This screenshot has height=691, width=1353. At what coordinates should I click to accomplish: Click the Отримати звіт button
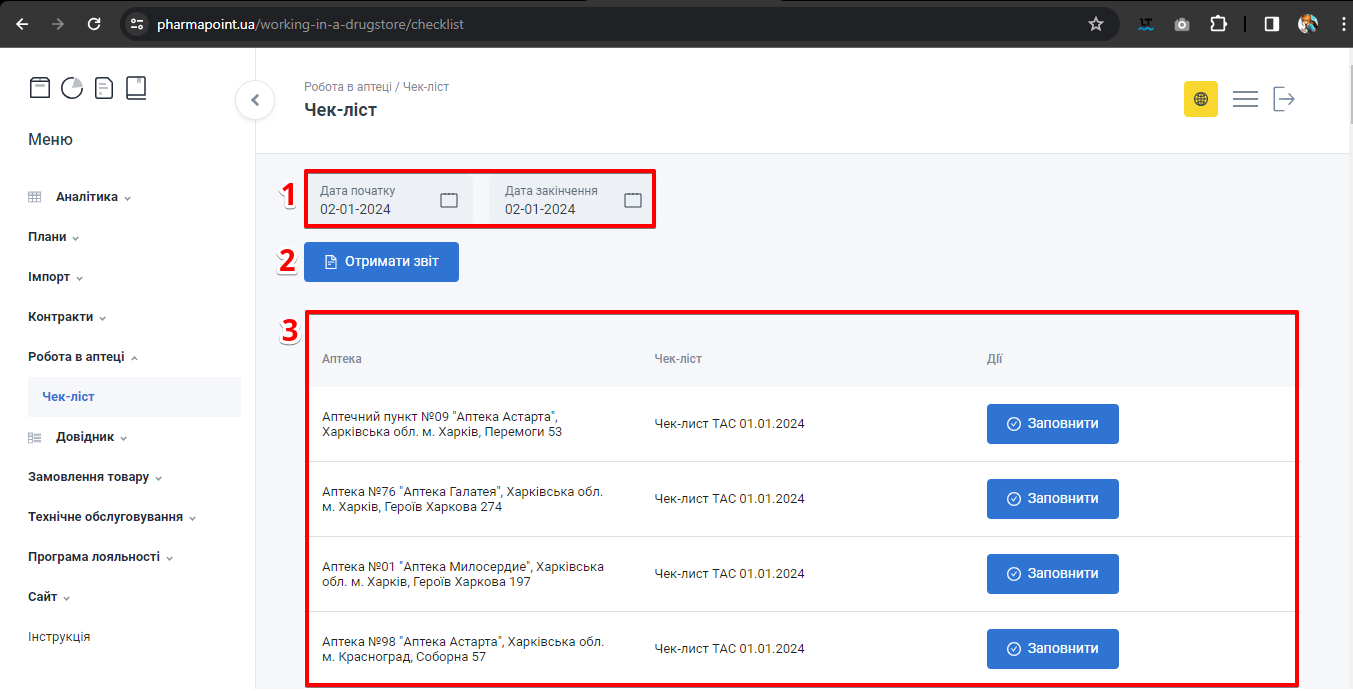381,262
